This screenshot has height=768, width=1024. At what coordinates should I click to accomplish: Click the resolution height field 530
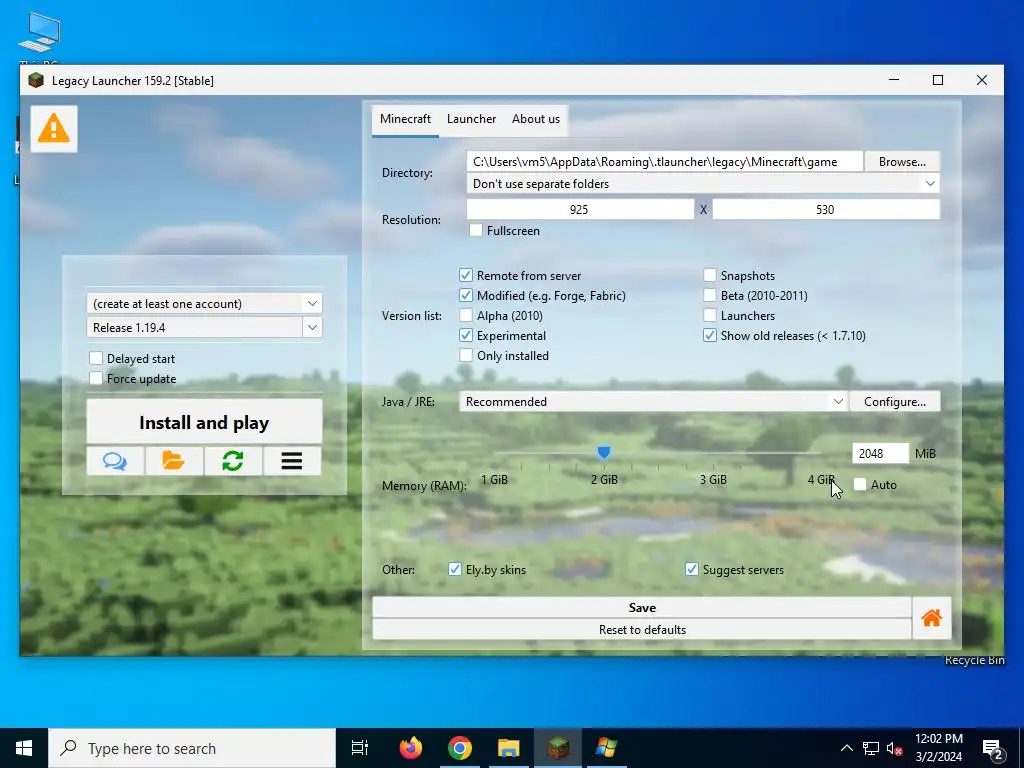[826, 210]
